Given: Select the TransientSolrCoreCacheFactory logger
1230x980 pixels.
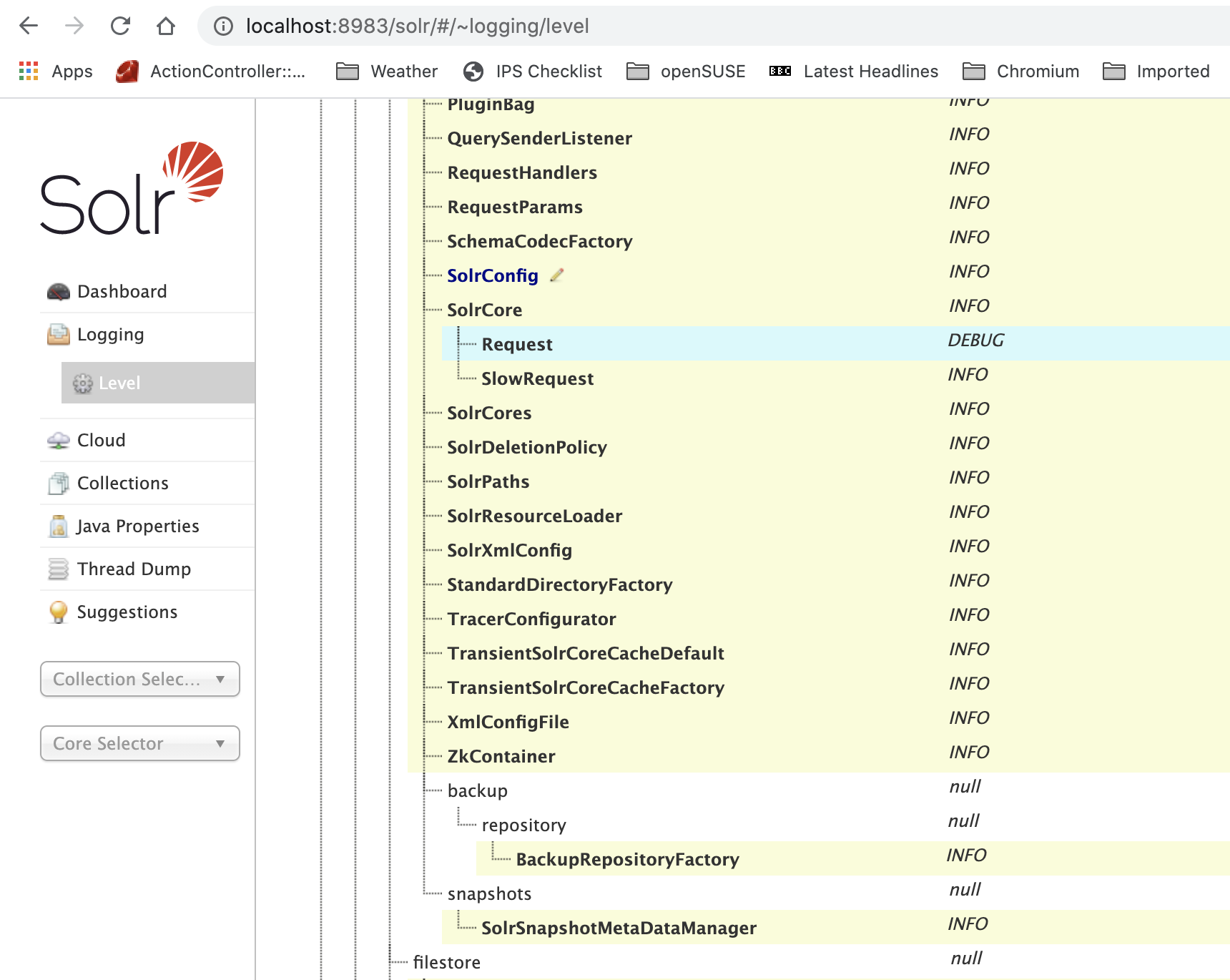Looking at the screenshot, I should coord(586,687).
